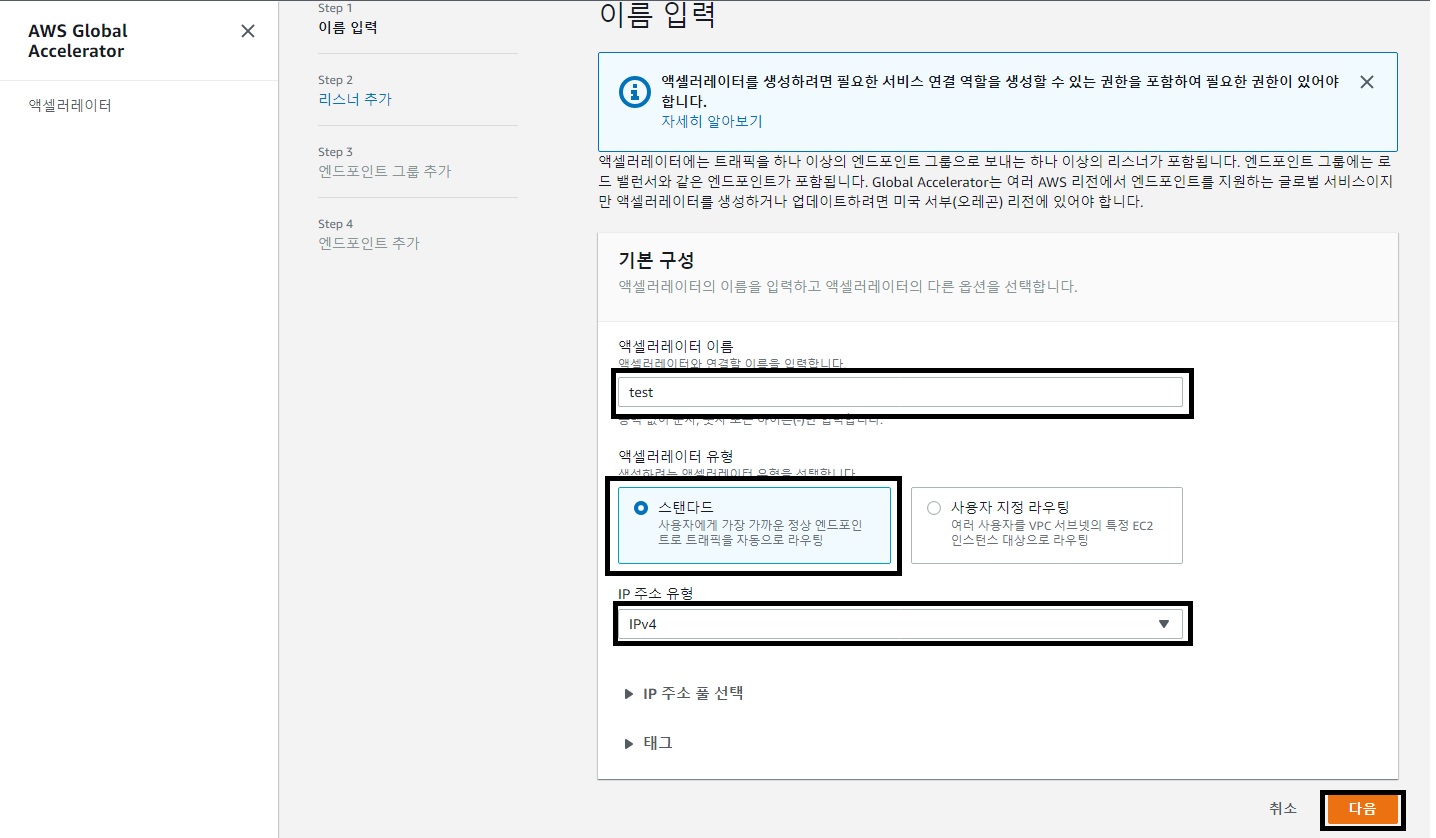Close the AWS Global Accelerator side panel
This screenshot has height=838, width=1436.
(248, 31)
